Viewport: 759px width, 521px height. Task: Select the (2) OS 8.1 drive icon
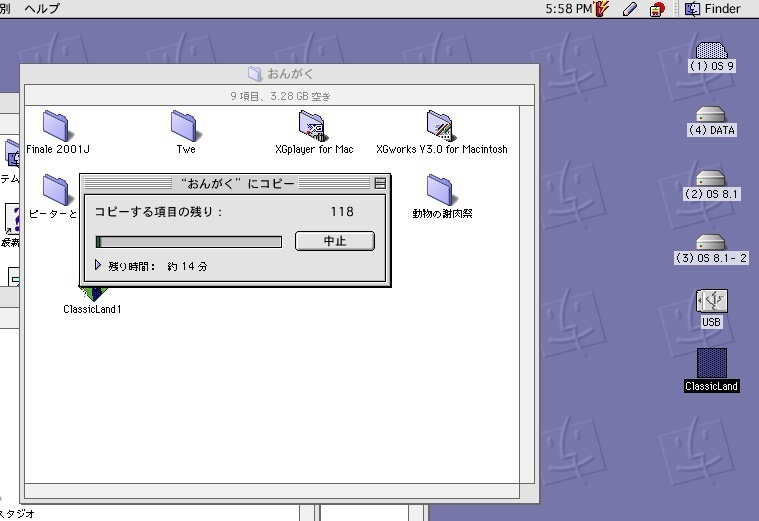(711, 178)
